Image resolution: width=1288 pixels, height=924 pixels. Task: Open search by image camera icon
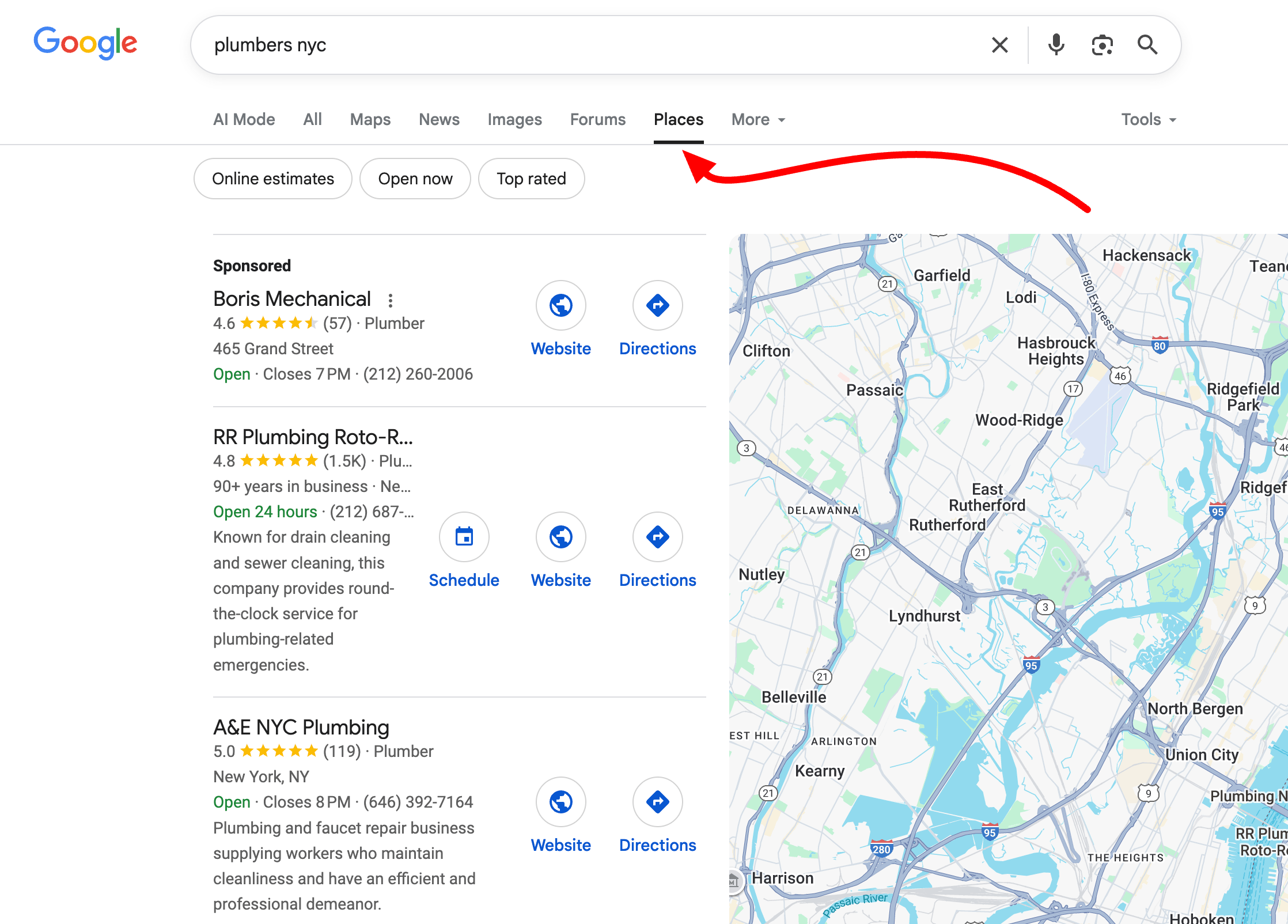[1102, 45]
